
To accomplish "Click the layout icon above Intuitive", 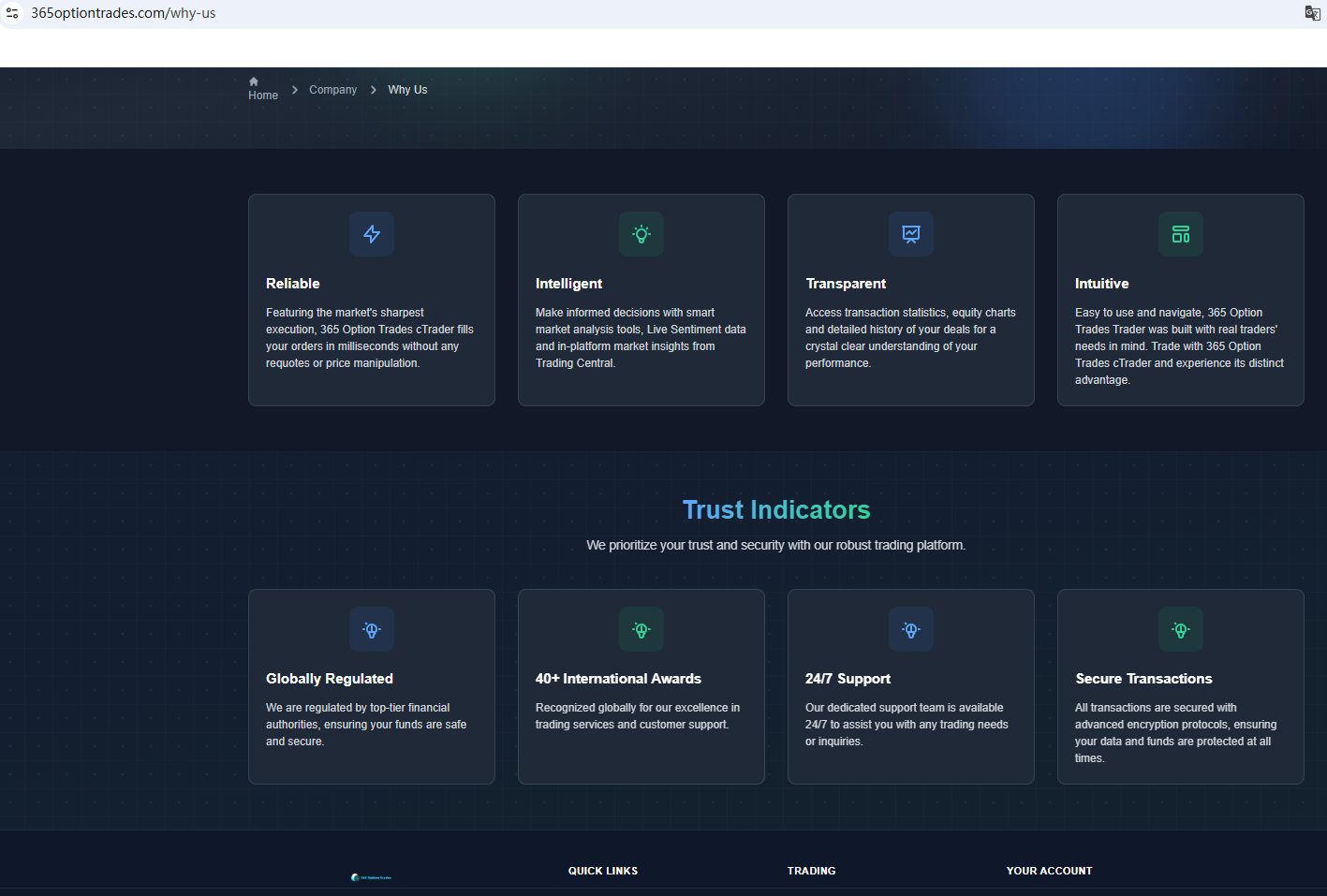I will (x=1181, y=234).
